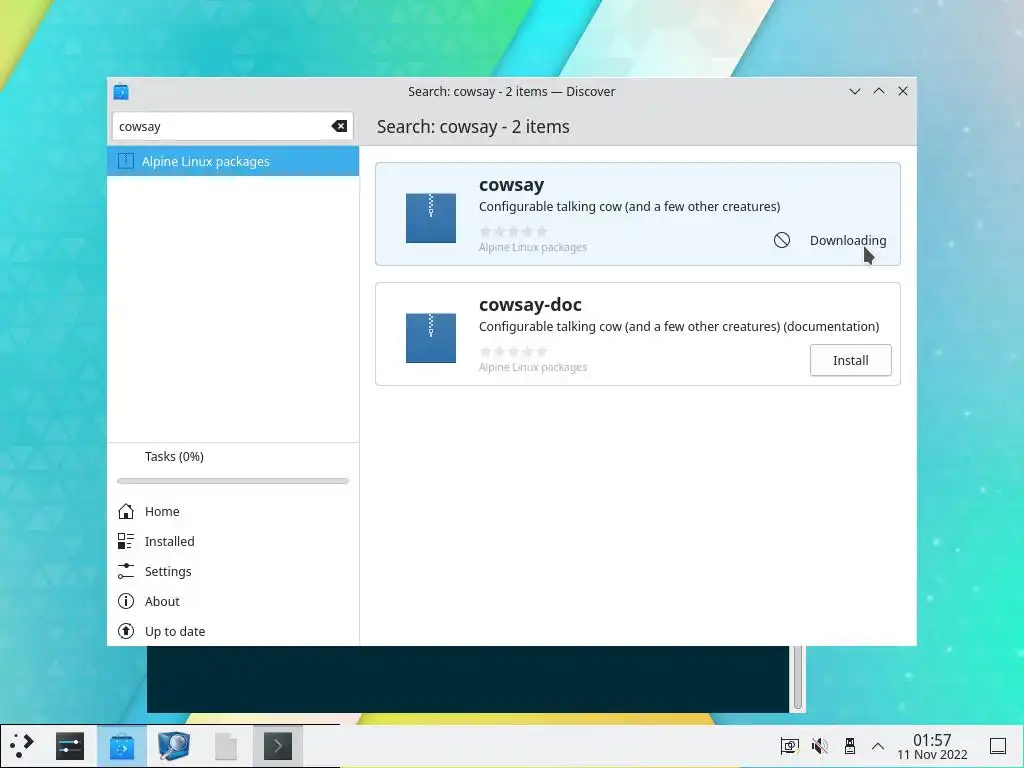Viewport: 1024px width, 768px height.
Task: Select the Alpine Linux packages source
Action: [x=233, y=161]
